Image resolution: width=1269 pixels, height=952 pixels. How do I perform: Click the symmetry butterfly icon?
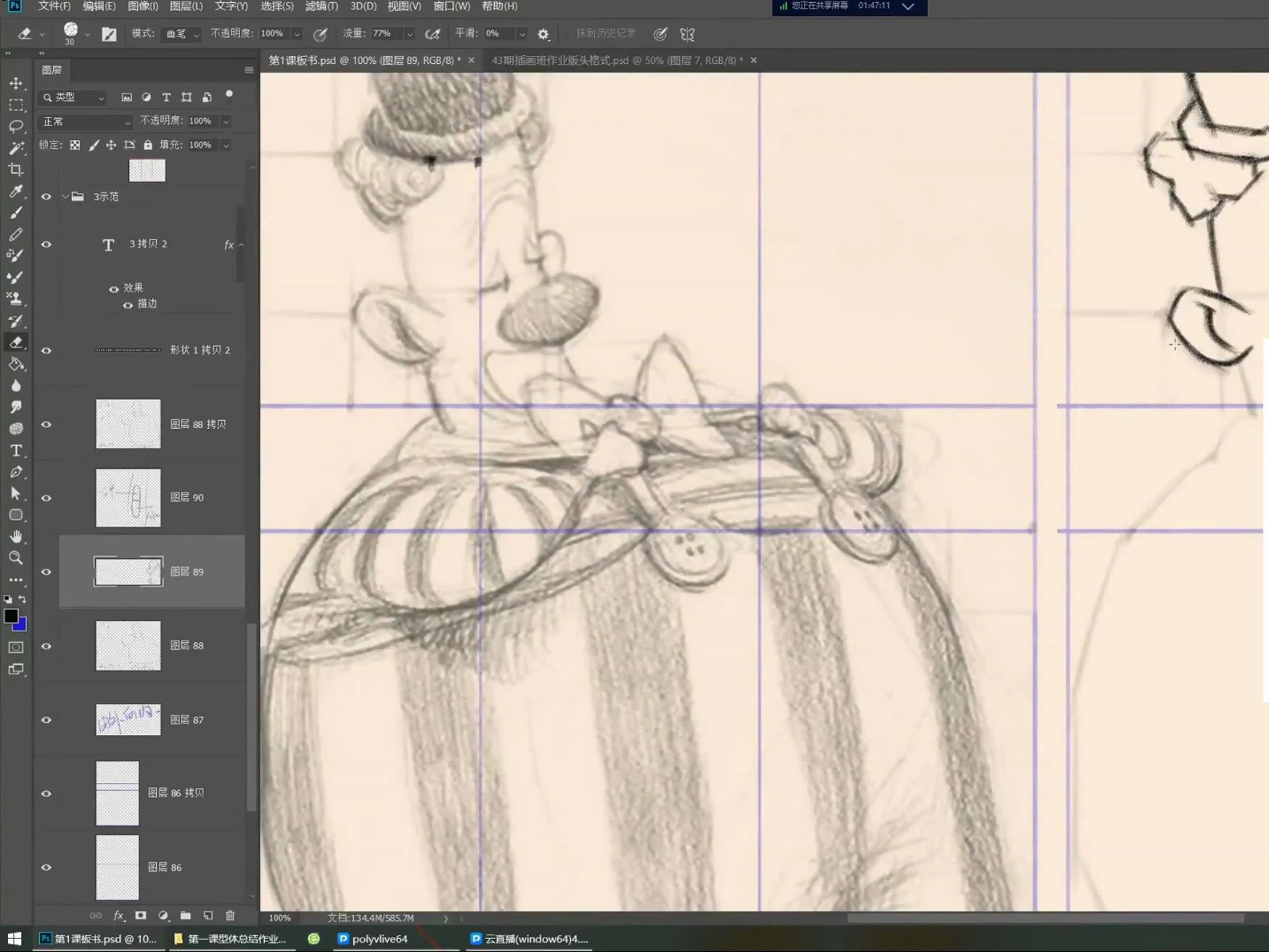[687, 34]
